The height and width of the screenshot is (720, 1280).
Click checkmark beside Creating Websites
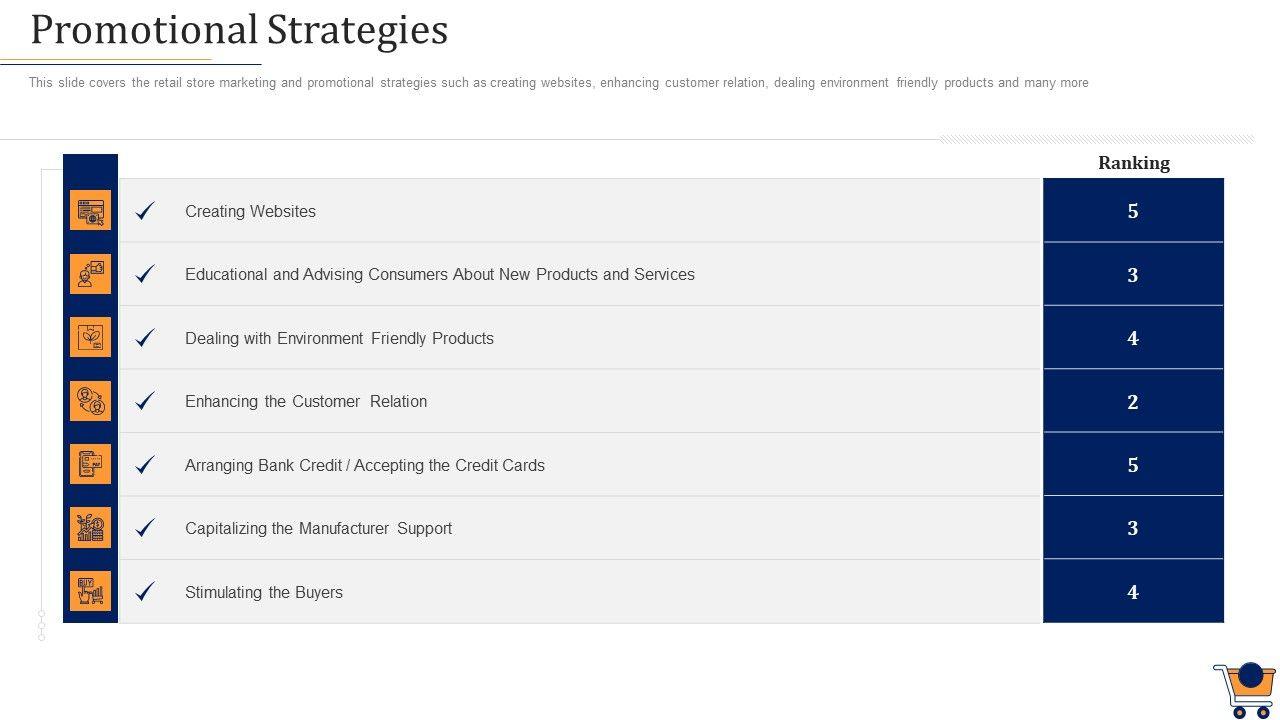tap(146, 211)
